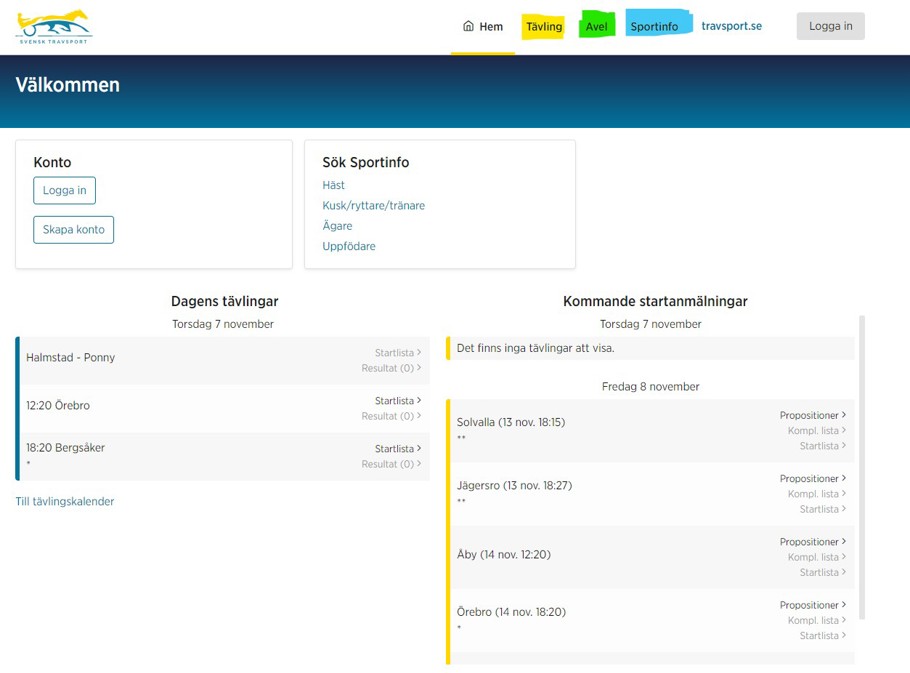The image size is (910, 673).
Task: Open the Uppfödare search link
Action: pyautogui.click(x=349, y=246)
